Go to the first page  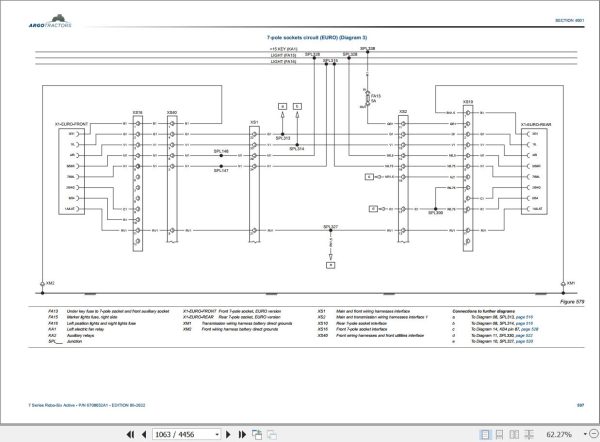[130, 434]
